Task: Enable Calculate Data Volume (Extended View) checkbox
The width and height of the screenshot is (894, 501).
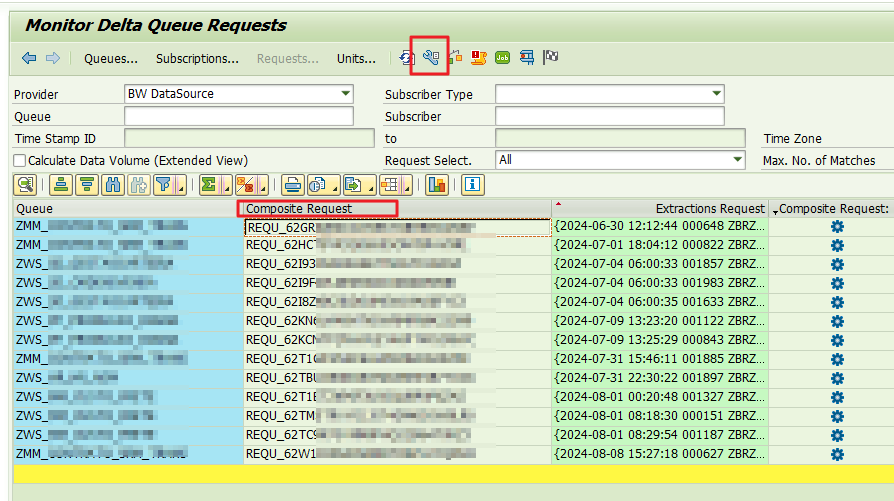Action: tap(20, 161)
